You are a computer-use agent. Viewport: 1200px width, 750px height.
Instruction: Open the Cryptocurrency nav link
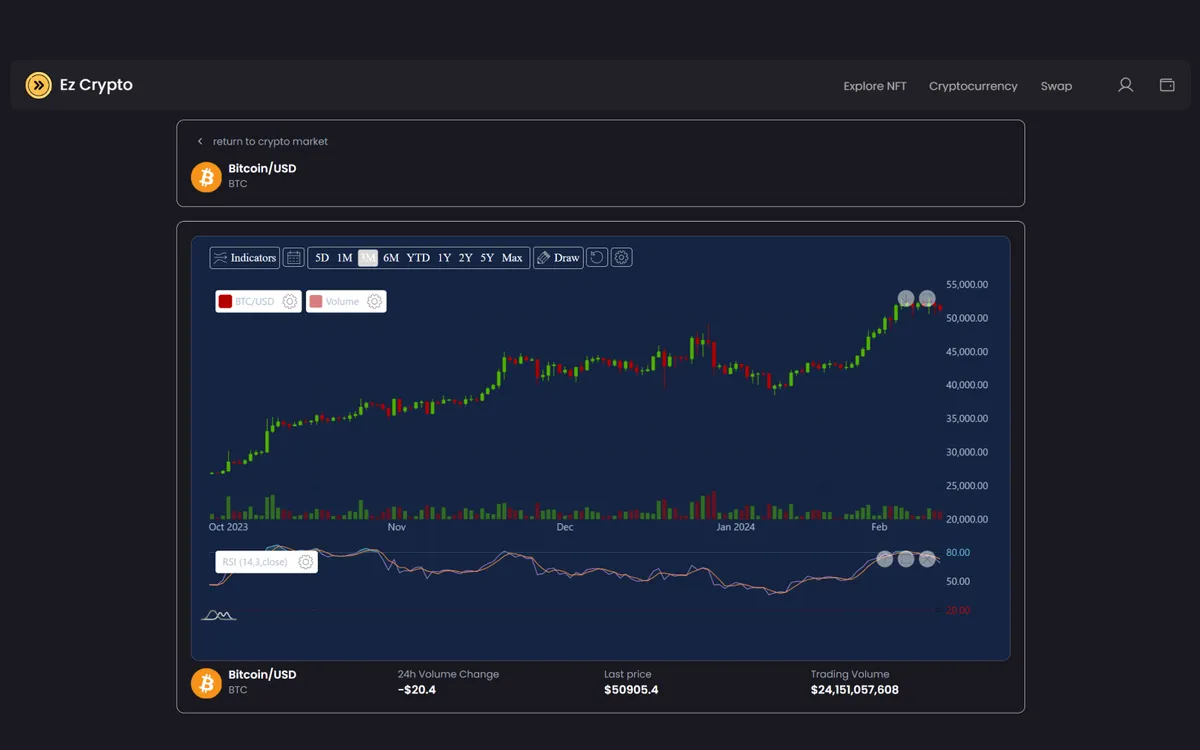973,86
